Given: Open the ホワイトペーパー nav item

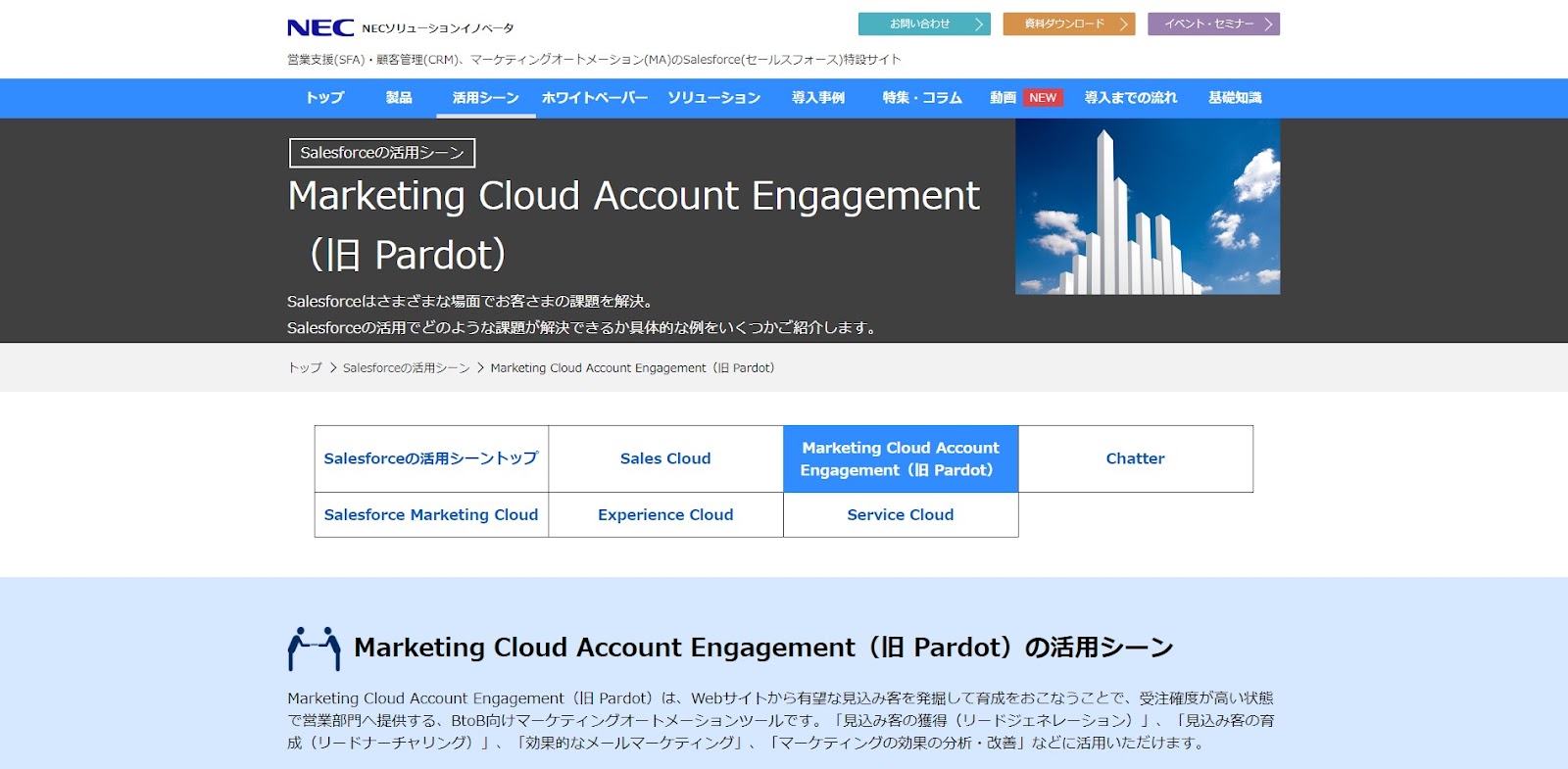Looking at the screenshot, I should pyautogui.click(x=595, y=98).
